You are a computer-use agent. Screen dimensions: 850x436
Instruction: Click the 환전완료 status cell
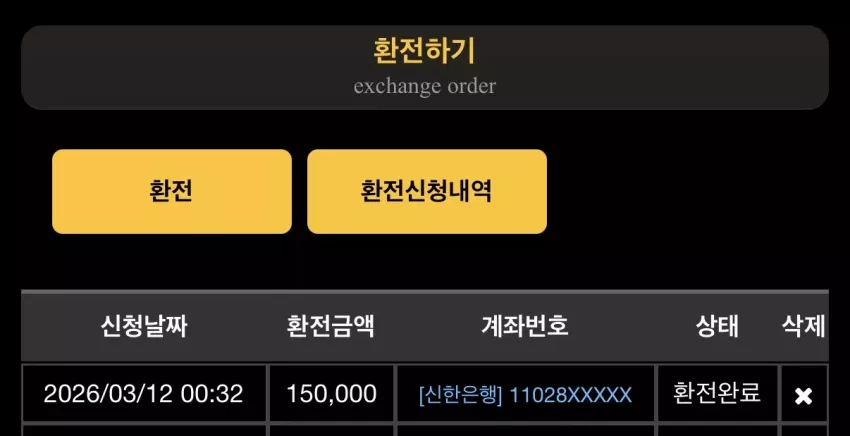(717, 394)
